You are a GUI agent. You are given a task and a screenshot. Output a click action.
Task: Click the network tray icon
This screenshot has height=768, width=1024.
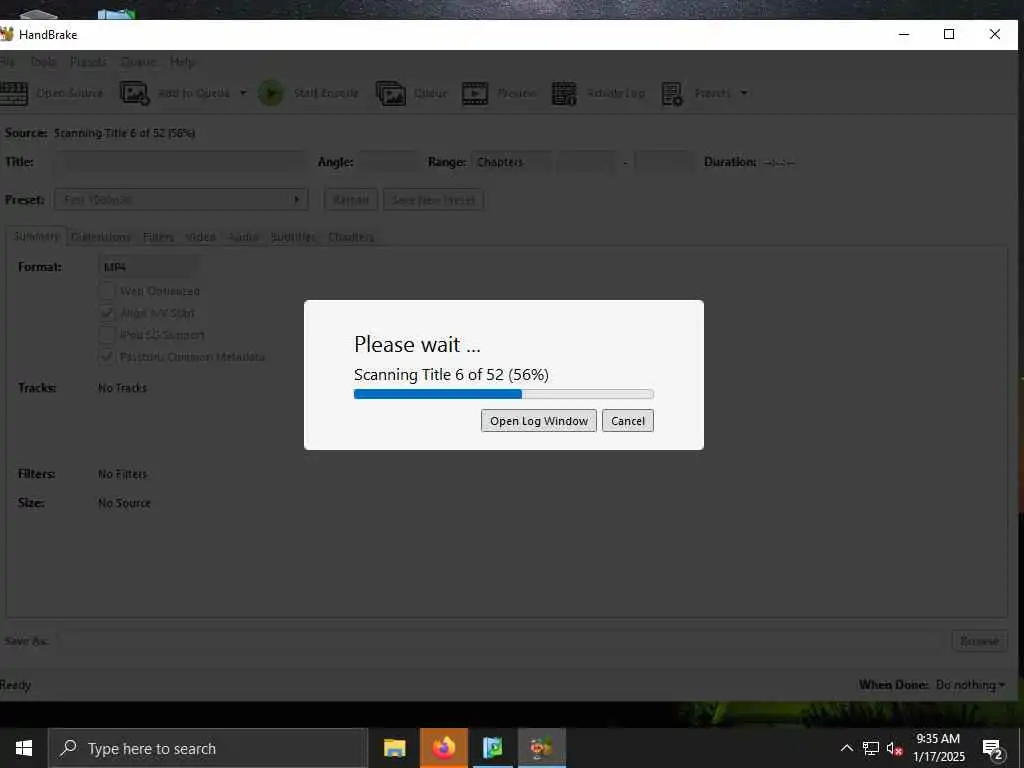[x=871, y=748]
